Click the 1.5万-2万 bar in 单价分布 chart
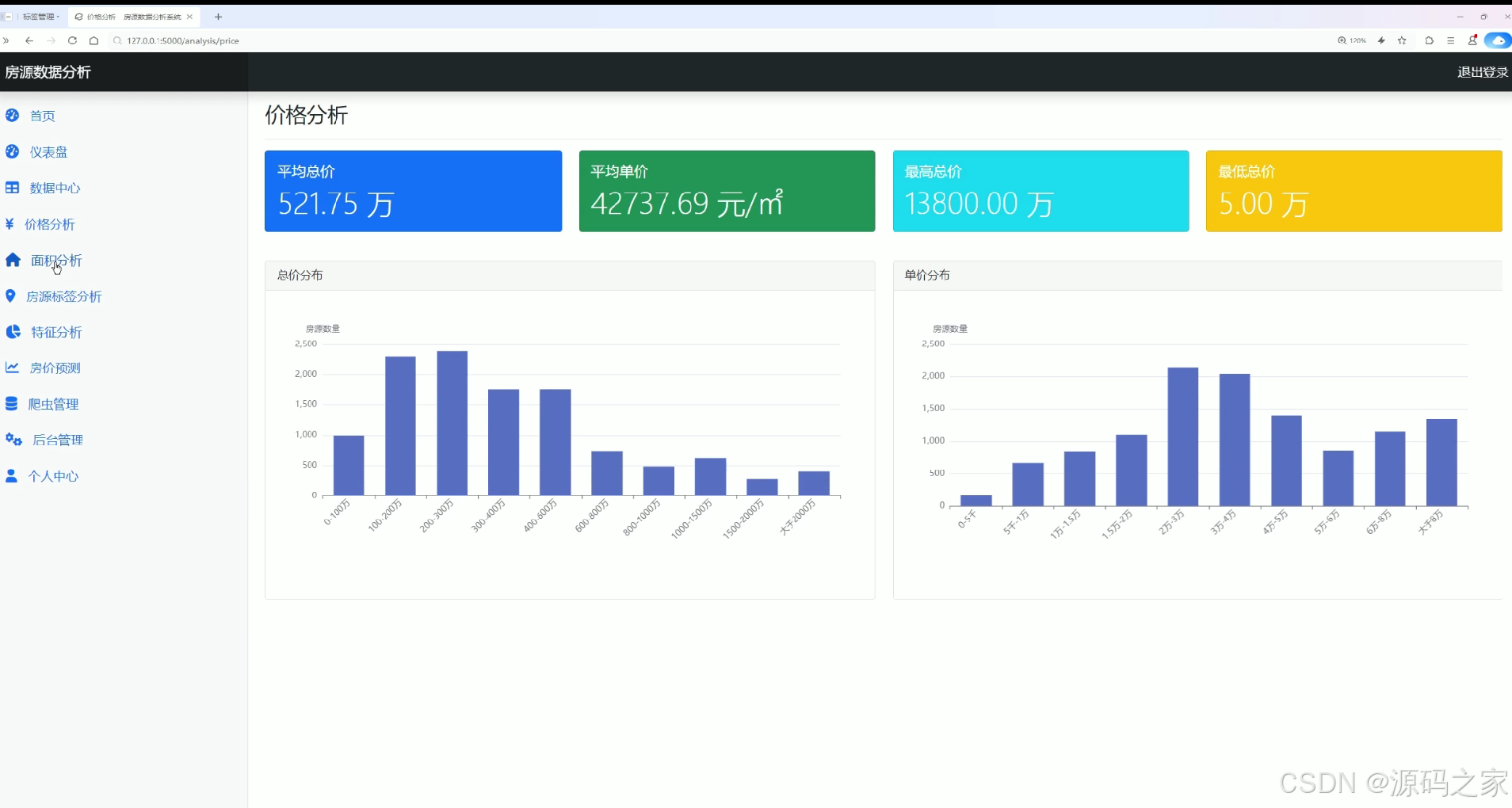This screenshot has height=808, width=1512. [1132, 471]
